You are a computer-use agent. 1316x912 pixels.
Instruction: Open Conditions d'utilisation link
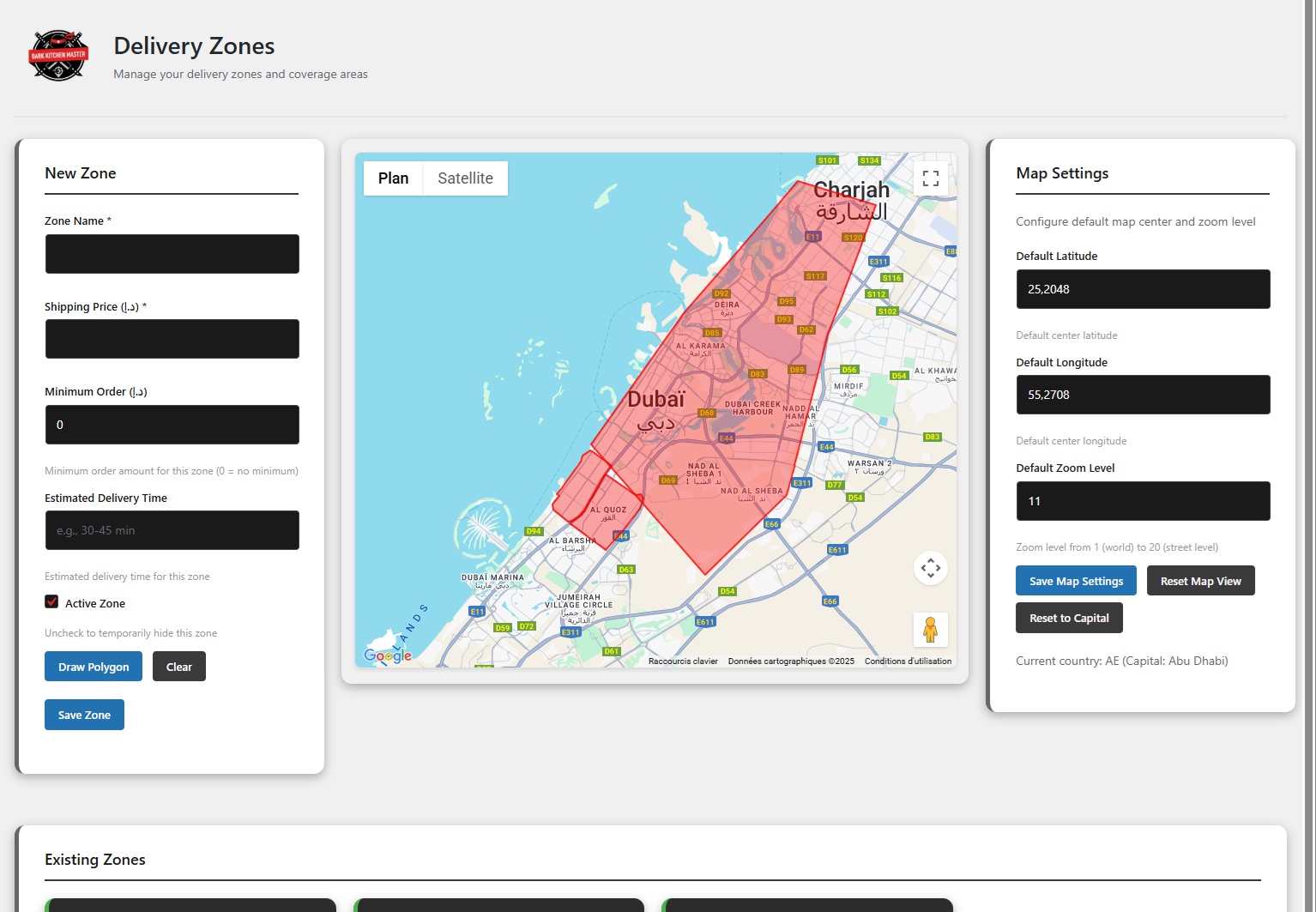click(908, 661)
